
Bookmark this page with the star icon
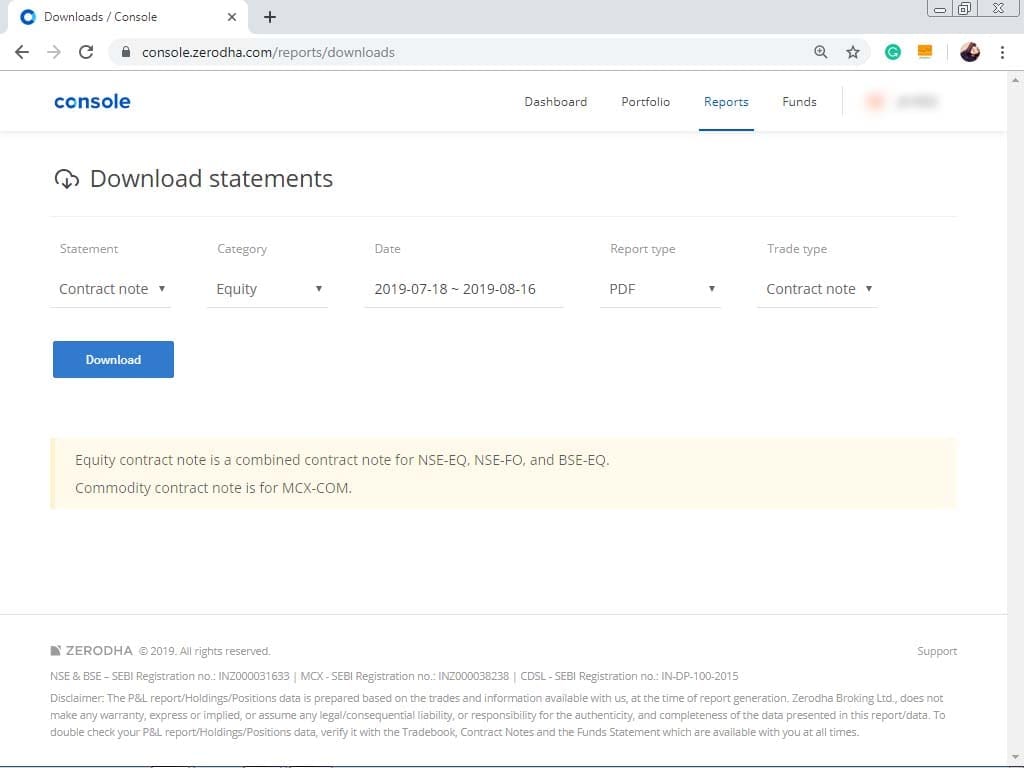[853, 52]
